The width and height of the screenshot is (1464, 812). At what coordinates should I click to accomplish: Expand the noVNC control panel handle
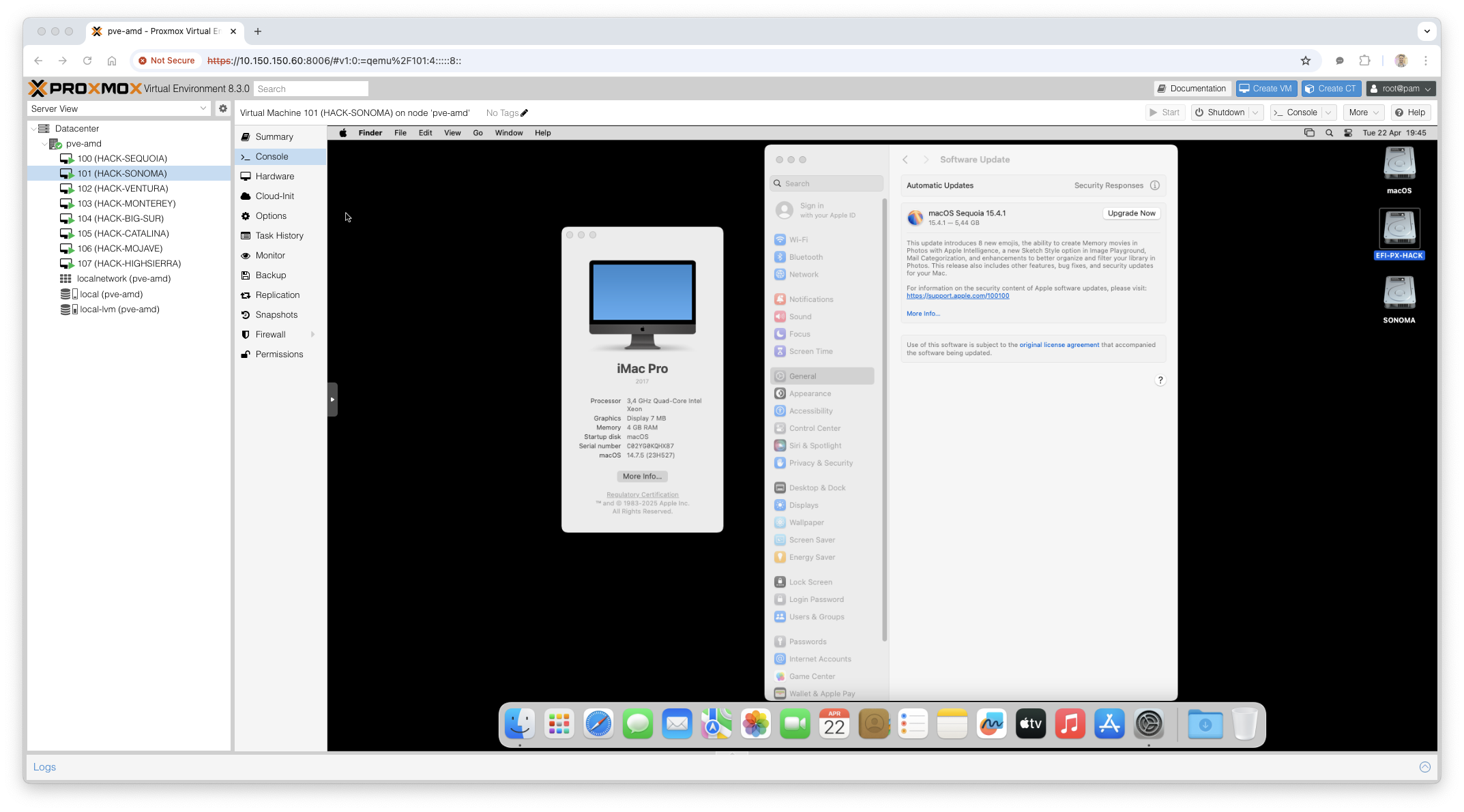tap(332, 400)
